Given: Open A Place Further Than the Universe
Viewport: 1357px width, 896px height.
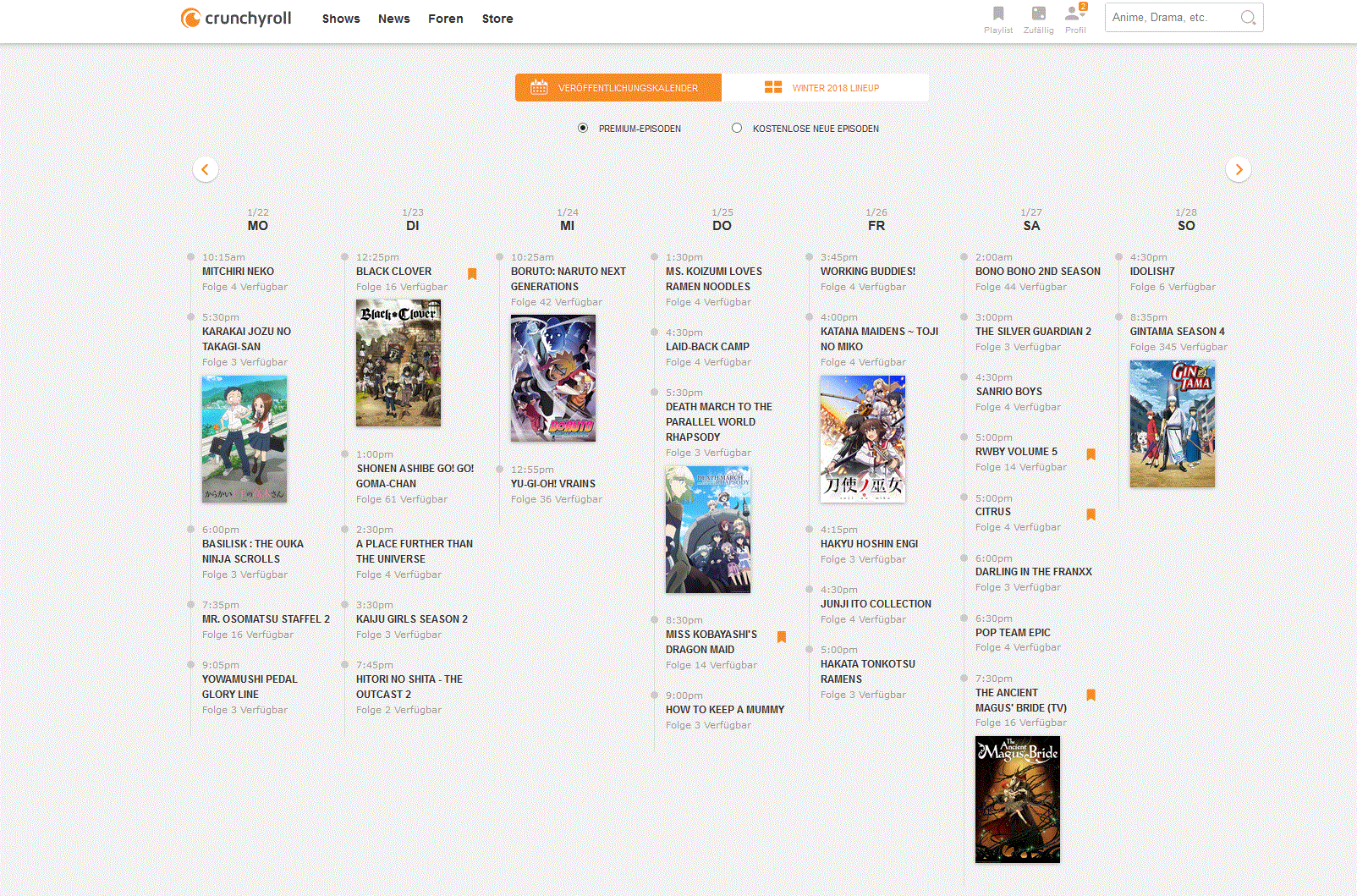Looking at the screenshot, I should (x=415, y=552).
